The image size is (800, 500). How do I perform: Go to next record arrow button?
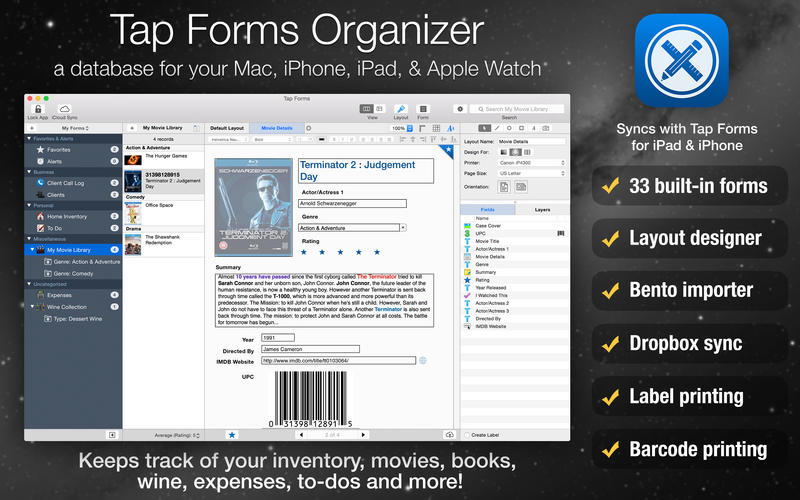coord(362,435)
